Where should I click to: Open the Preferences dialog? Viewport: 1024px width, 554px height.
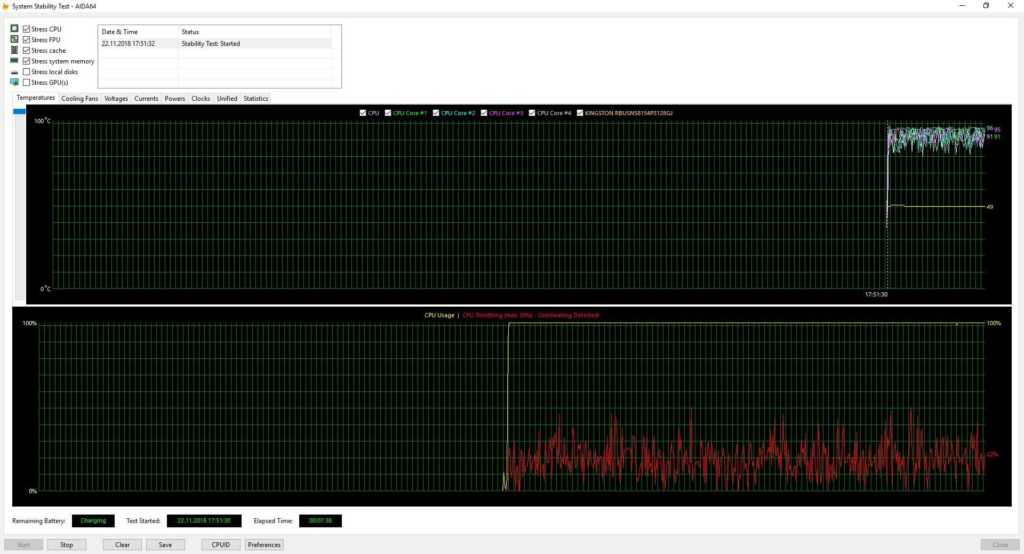pos(264,545)
